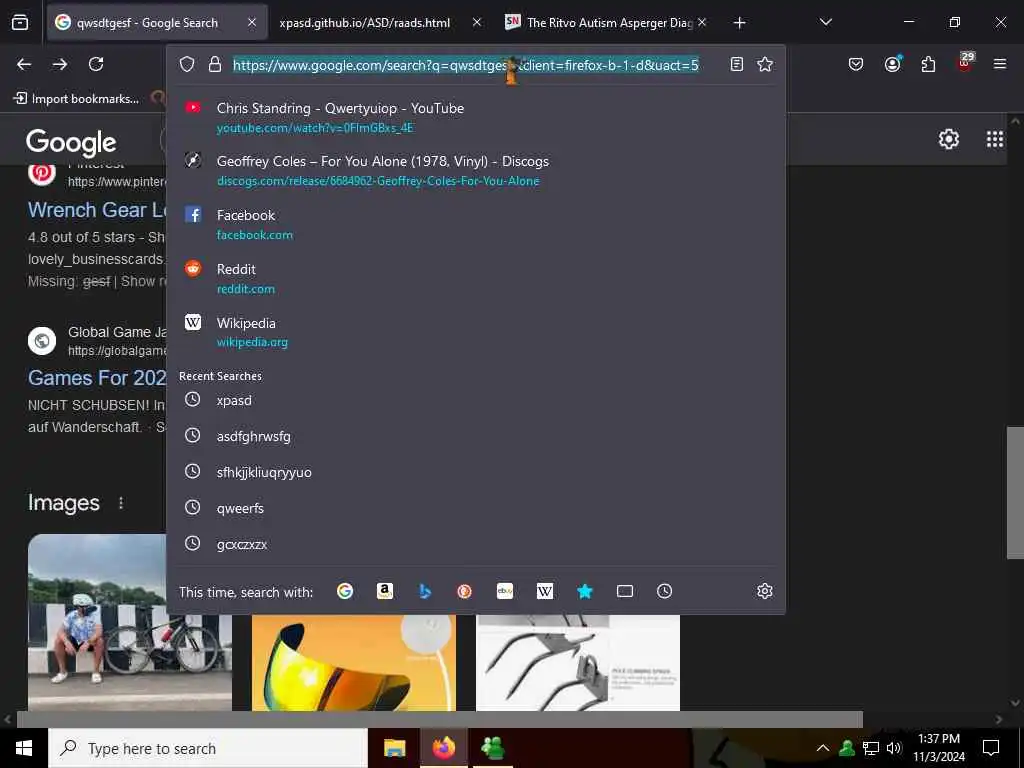Pick recent search gcxczxzx
Viewport: 1024px width, 768px height.
[x=475, y=544]
